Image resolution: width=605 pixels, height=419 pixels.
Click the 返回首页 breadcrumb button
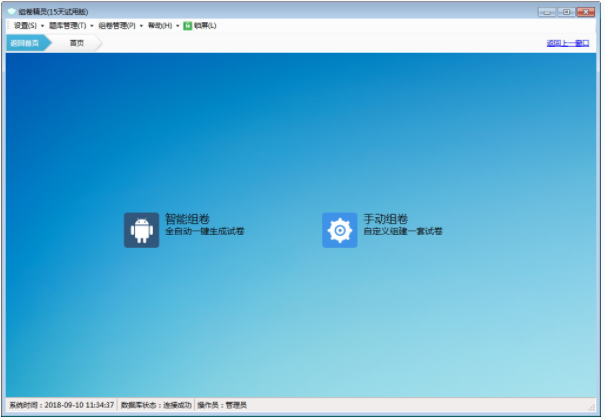tap(29, 43)
